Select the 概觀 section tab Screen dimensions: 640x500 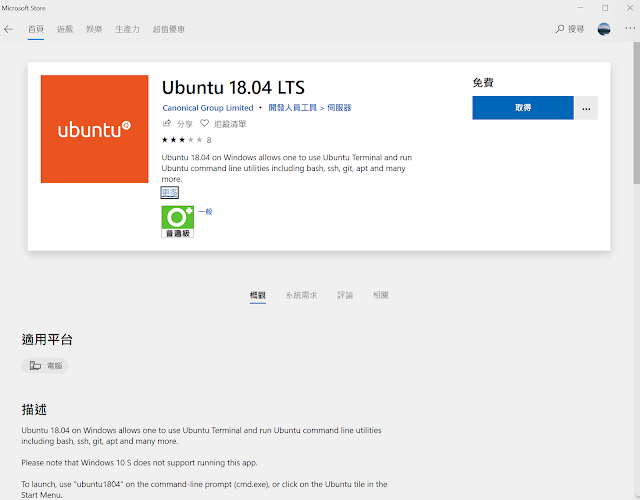click(258, 295)
